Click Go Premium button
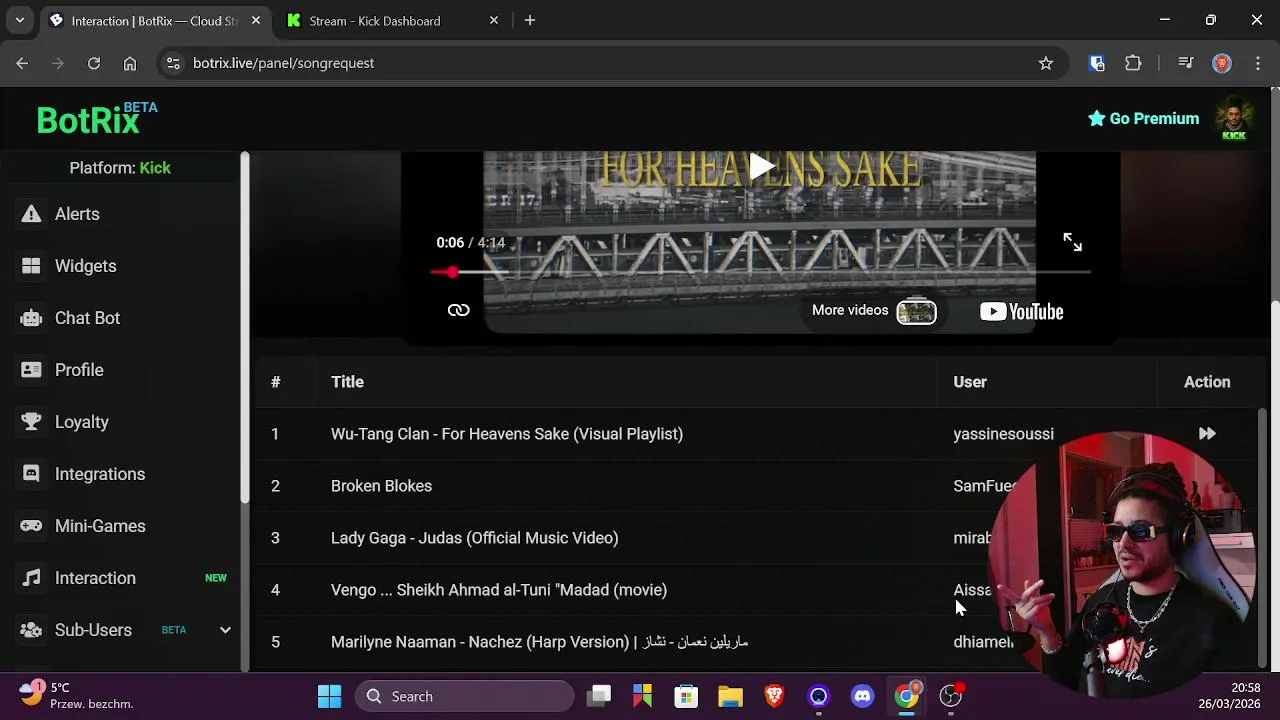Viewport: 1280px width, 720px height. [x=1143, y=118]
